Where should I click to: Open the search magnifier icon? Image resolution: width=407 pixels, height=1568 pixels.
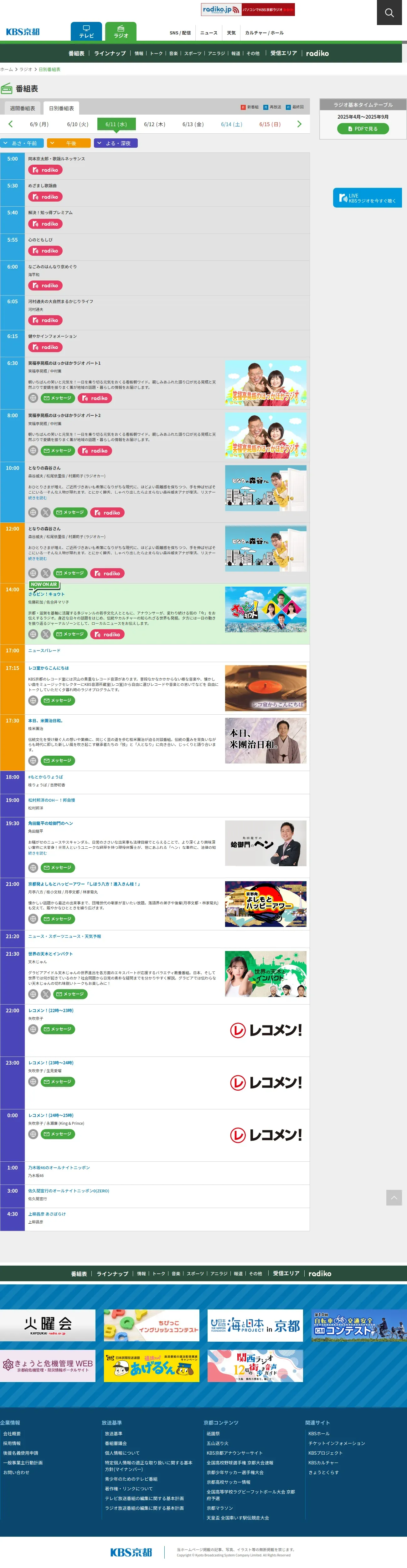[389, 12]
